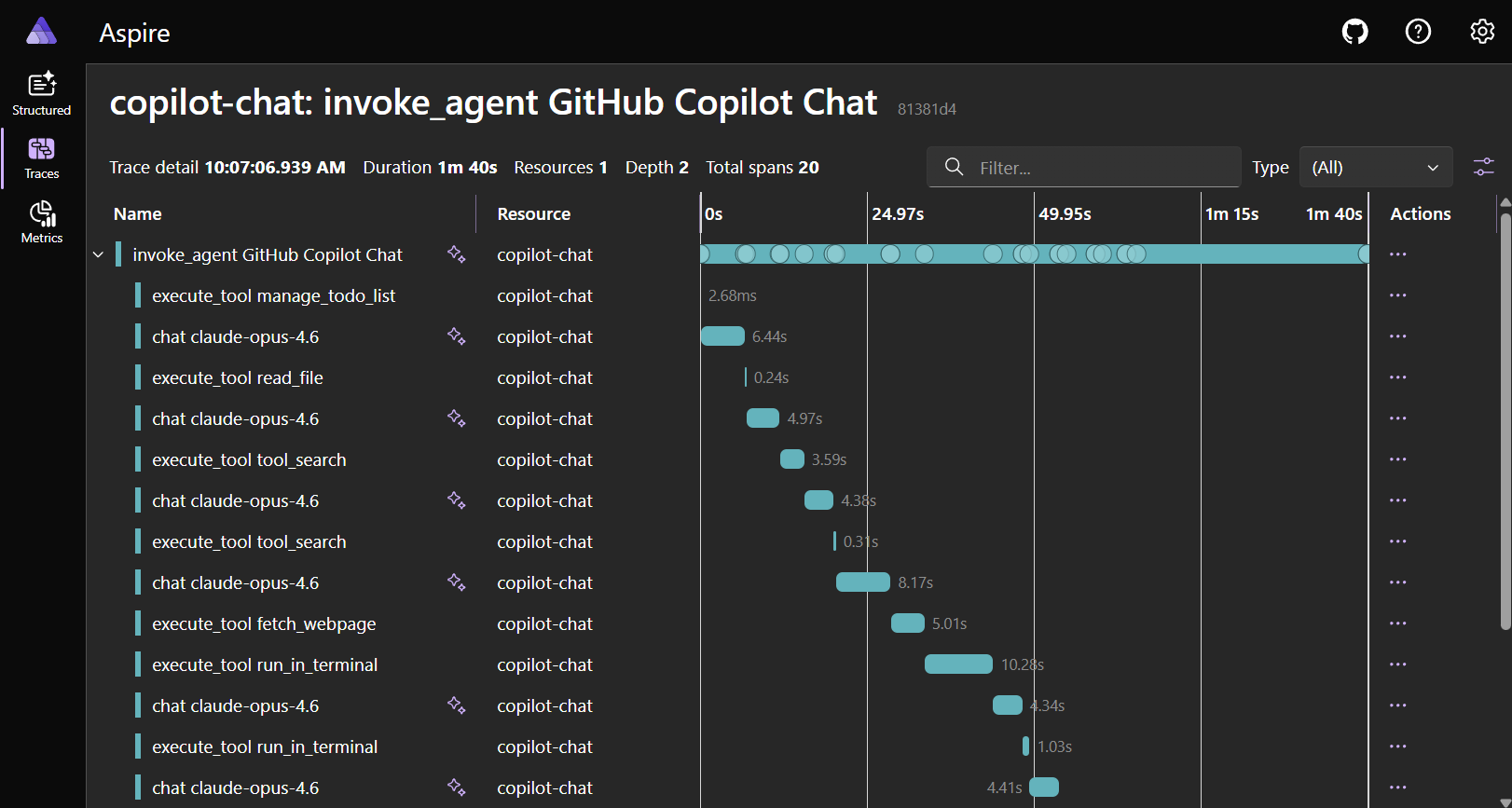Click the magnifier icon inside the filter box
This screenshot has height=808, width=1512.
954,167
